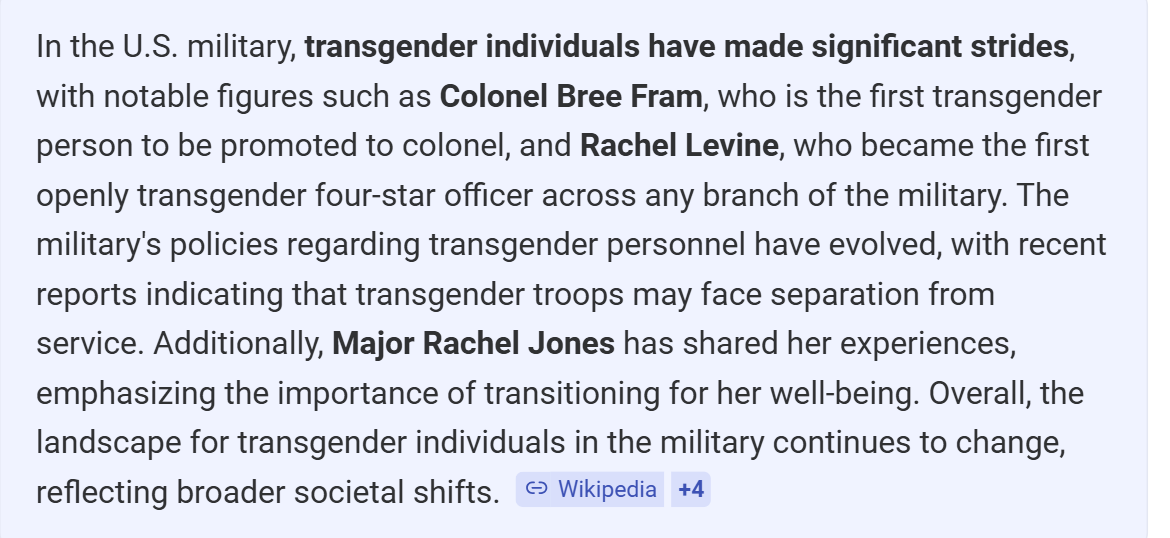This screenshot has width=1170, height=538.
Task: Click bold phrase about significant strides
Action: (686, 47)
